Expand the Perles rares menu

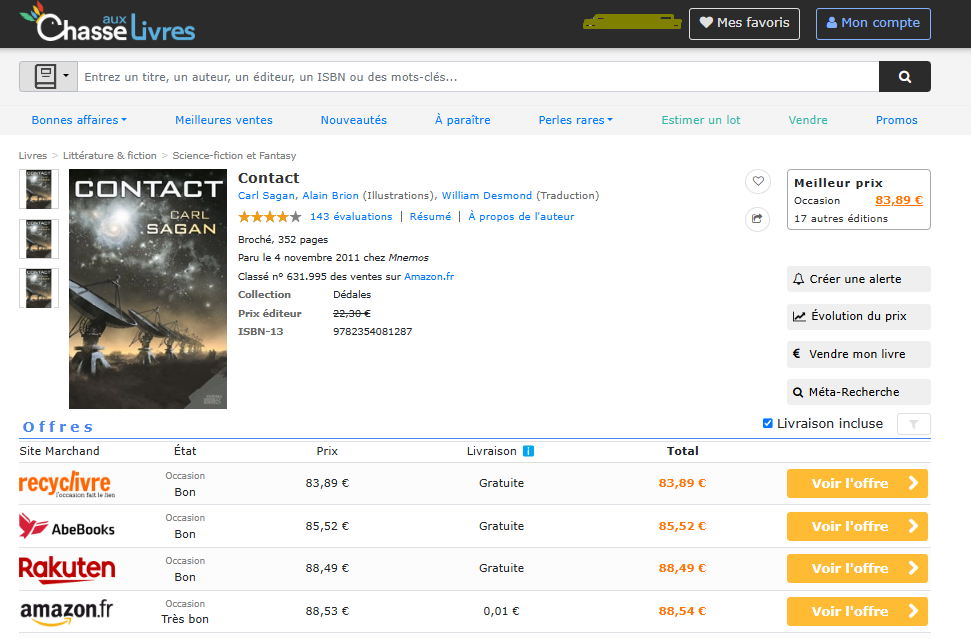click(x=575, y=120)
